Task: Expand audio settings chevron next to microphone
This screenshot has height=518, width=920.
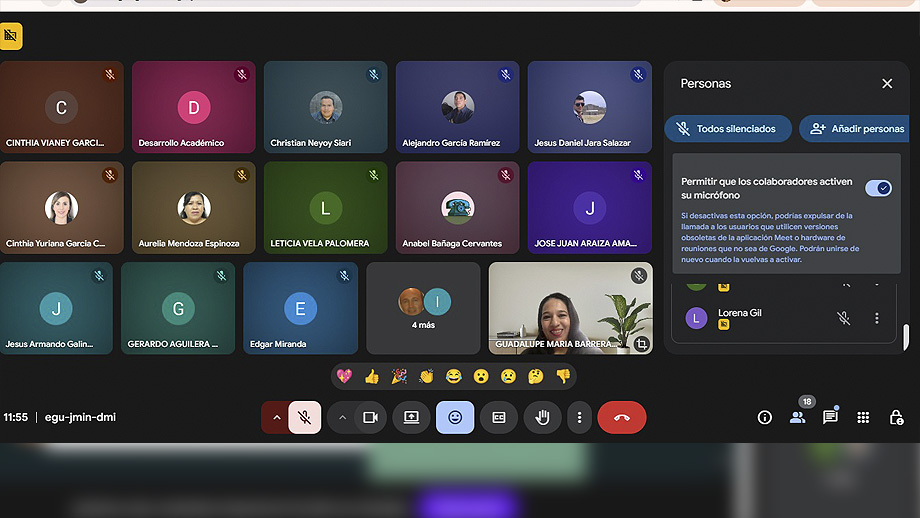Action: (276, 417)
